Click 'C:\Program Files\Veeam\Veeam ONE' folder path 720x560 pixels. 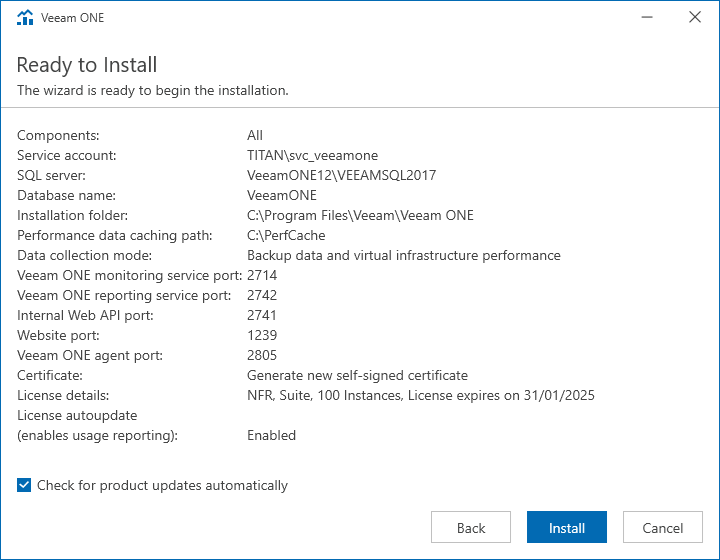point(360,215)
